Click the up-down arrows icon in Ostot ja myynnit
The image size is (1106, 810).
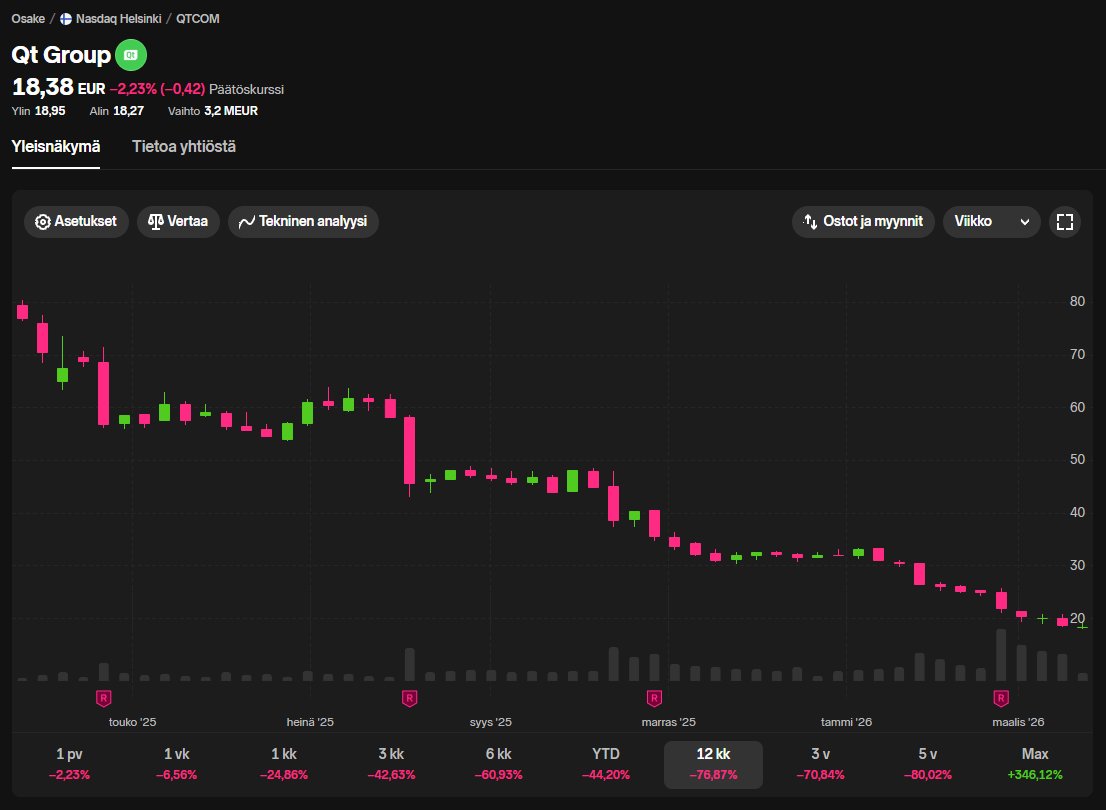(810, 222)
